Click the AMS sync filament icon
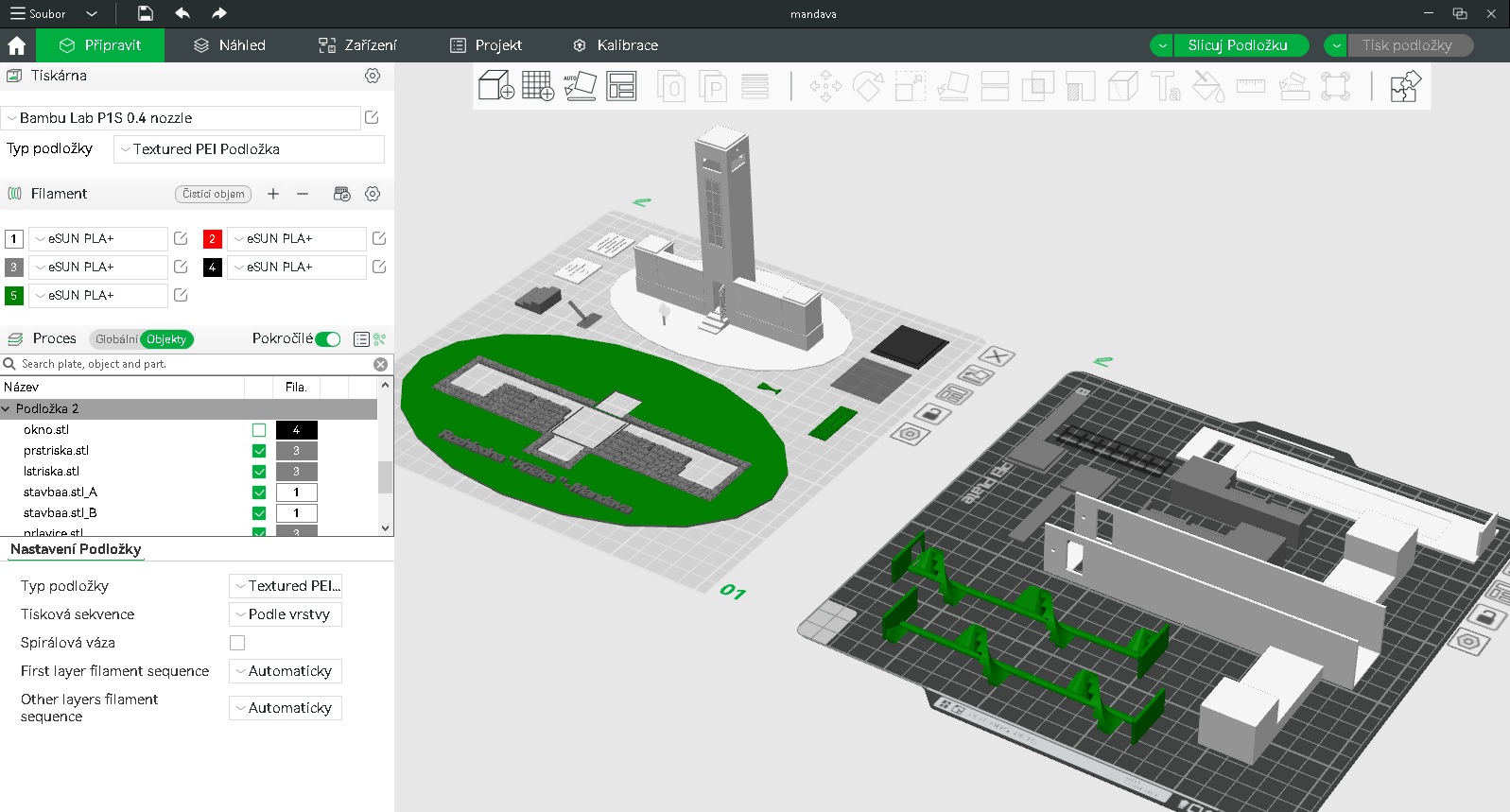This screenshot has height=812, width=1510. coord(342,194)
